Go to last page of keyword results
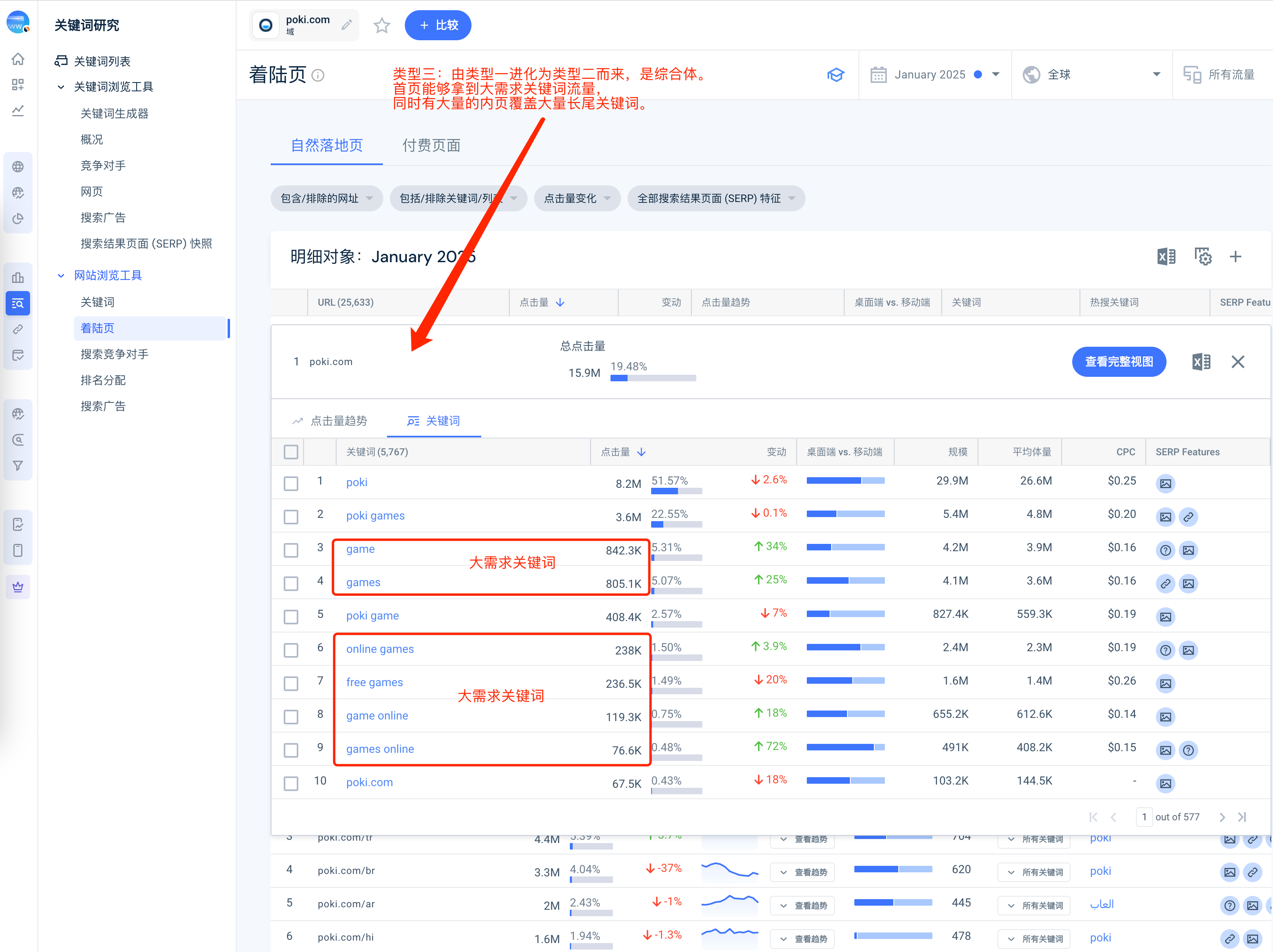Screen dimensions: 1273x952 (1242, 817)
